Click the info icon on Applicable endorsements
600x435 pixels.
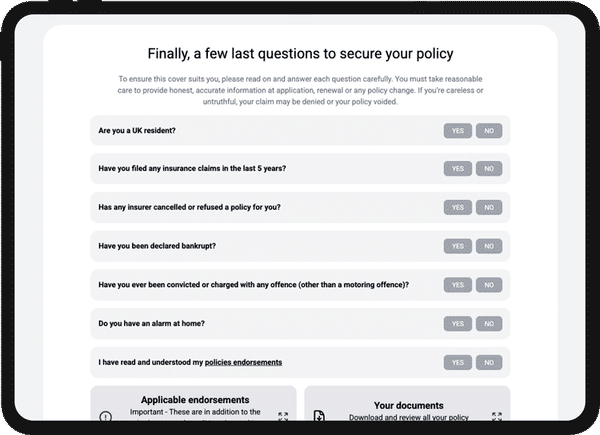105,416
